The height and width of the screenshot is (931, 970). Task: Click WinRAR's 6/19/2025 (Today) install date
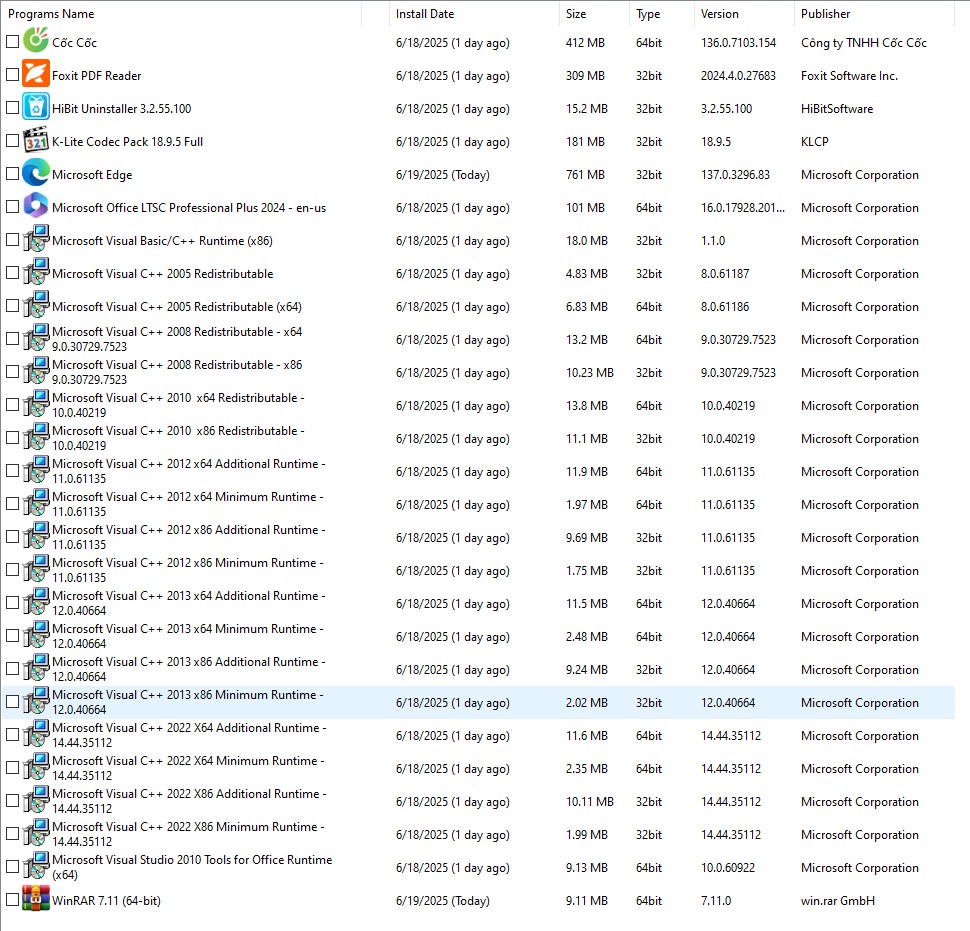[x=442, y=901]
